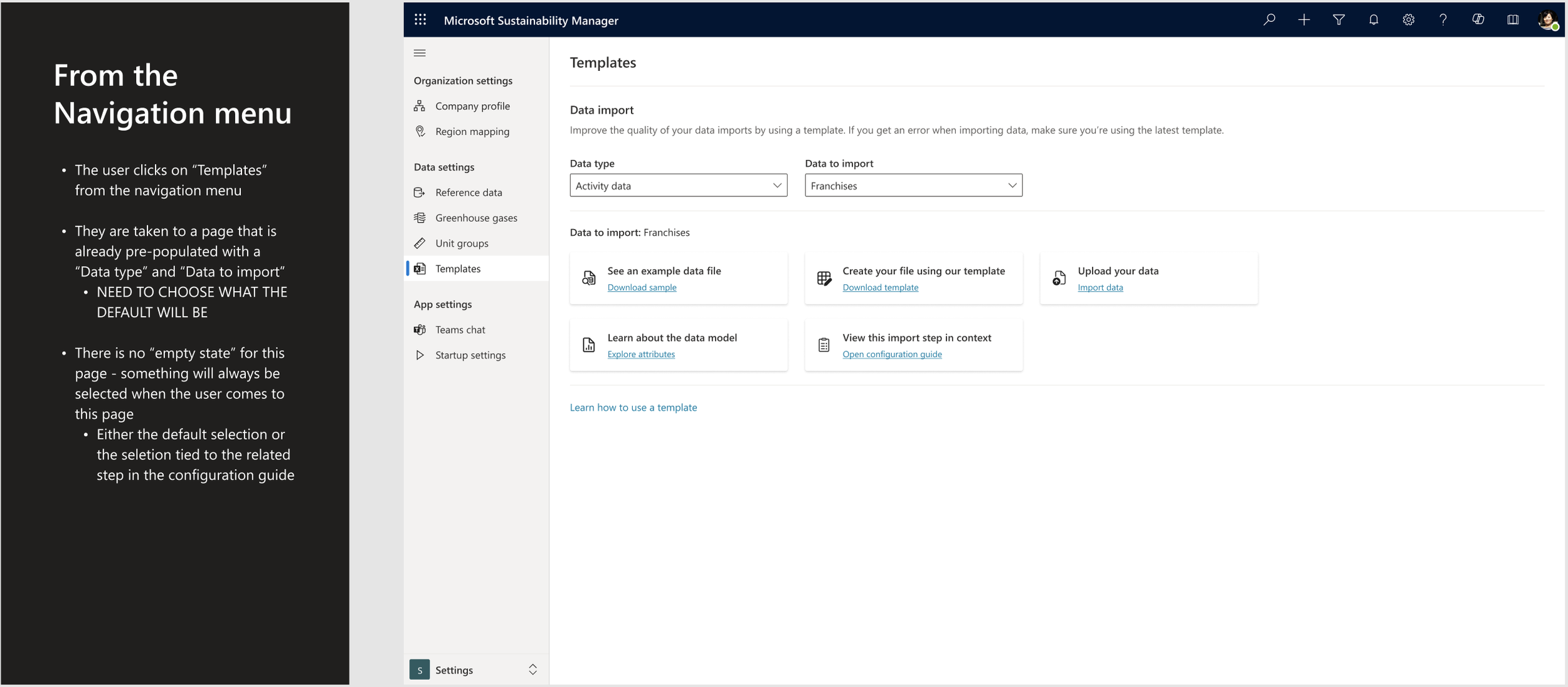Click the user profile avatar

(1547, 20)
